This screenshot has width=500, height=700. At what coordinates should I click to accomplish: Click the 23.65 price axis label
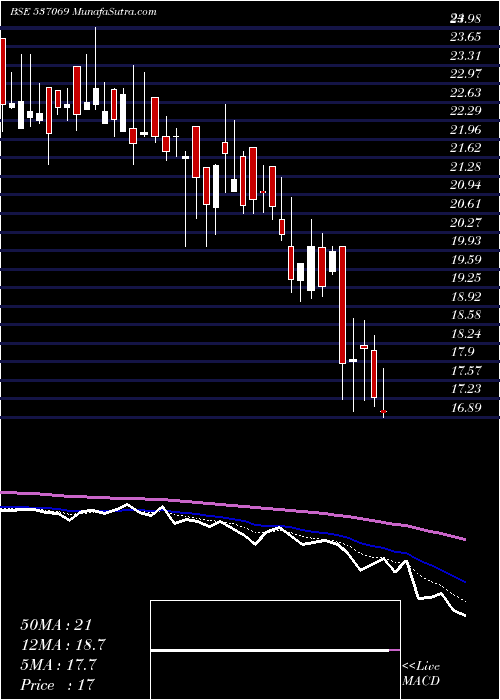point(466,37)
